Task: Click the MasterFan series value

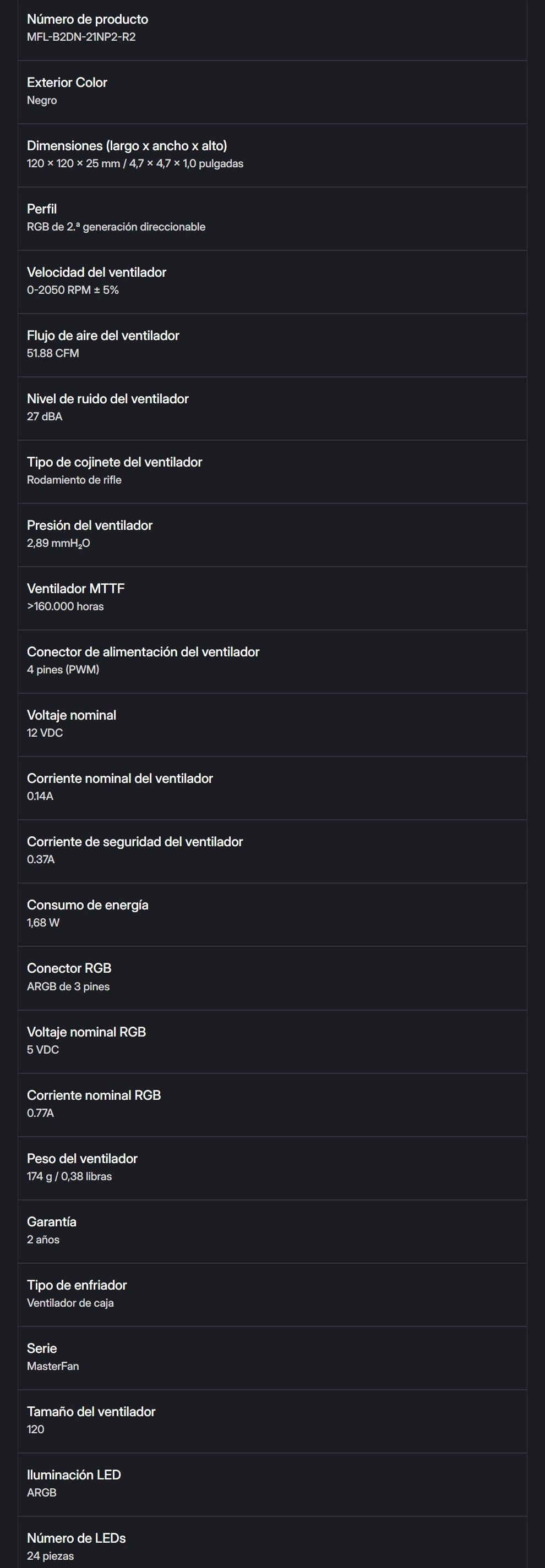Action: click(x=53, y=1367)
